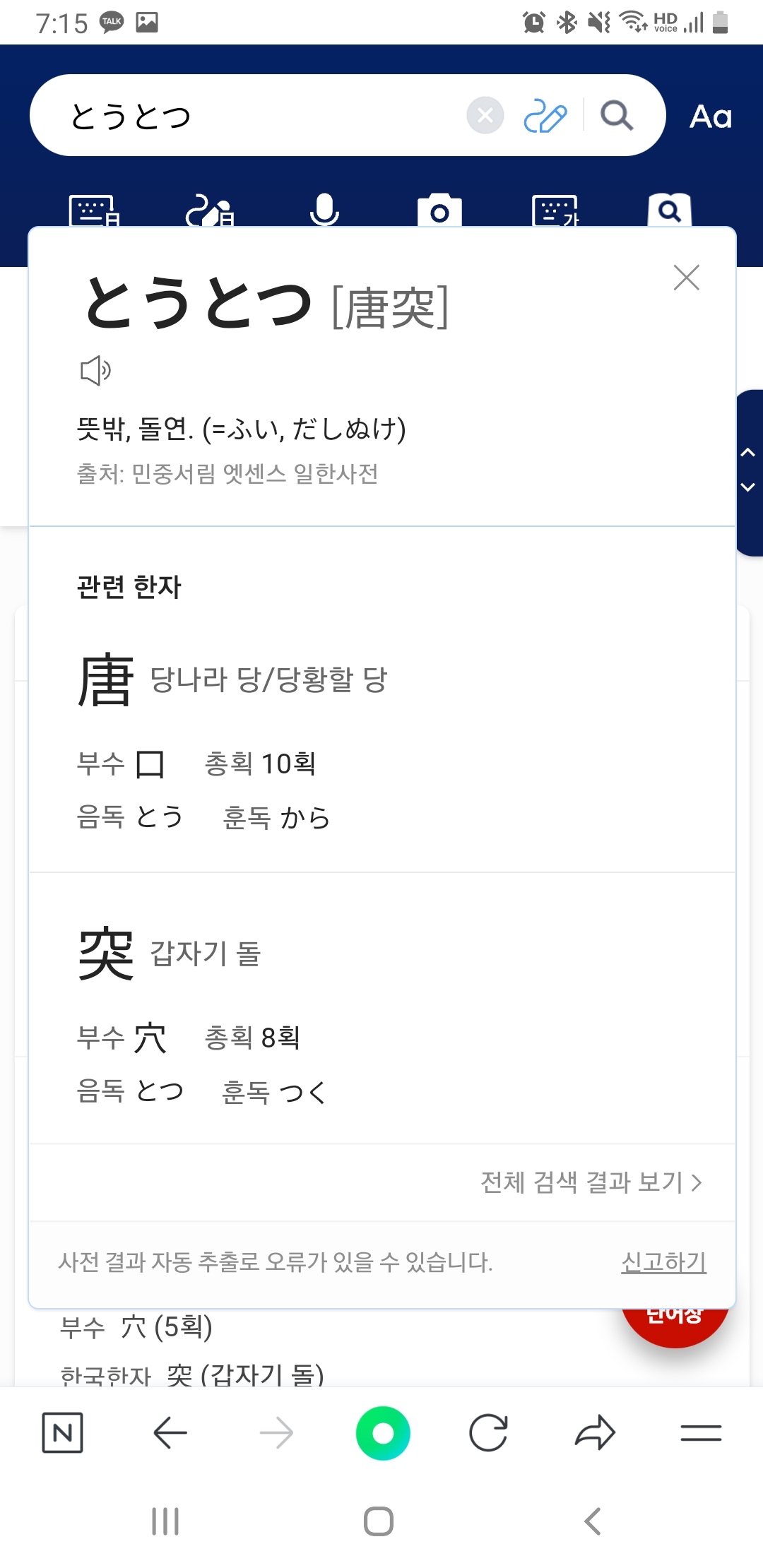Select microphone voice input
Screen dimensions: 763x1568
coord(324,210)
